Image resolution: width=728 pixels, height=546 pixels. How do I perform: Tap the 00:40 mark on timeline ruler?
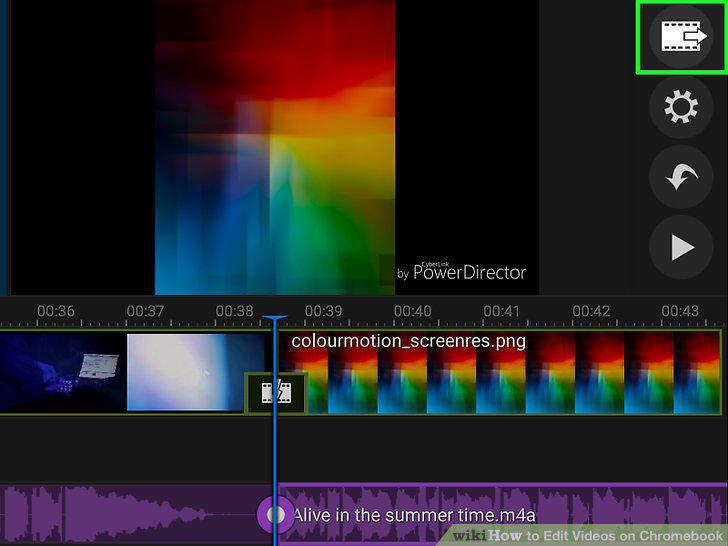tap(412, 311)
